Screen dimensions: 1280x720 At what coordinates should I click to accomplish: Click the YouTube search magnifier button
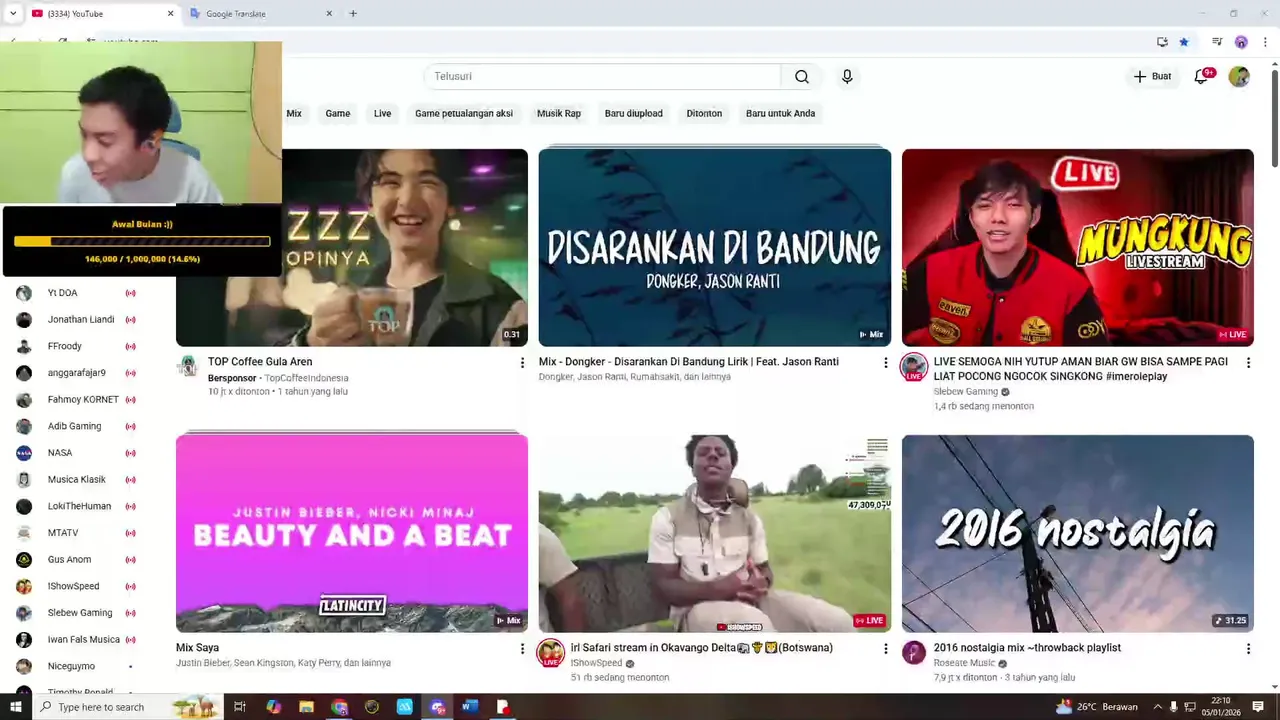pos(802,77)
